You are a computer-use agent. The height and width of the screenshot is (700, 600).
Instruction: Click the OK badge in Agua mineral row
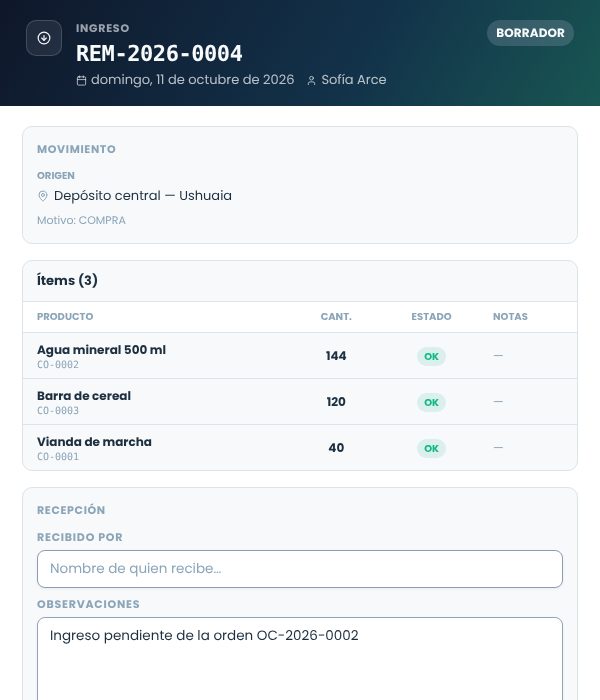click(x=431, y=356)
